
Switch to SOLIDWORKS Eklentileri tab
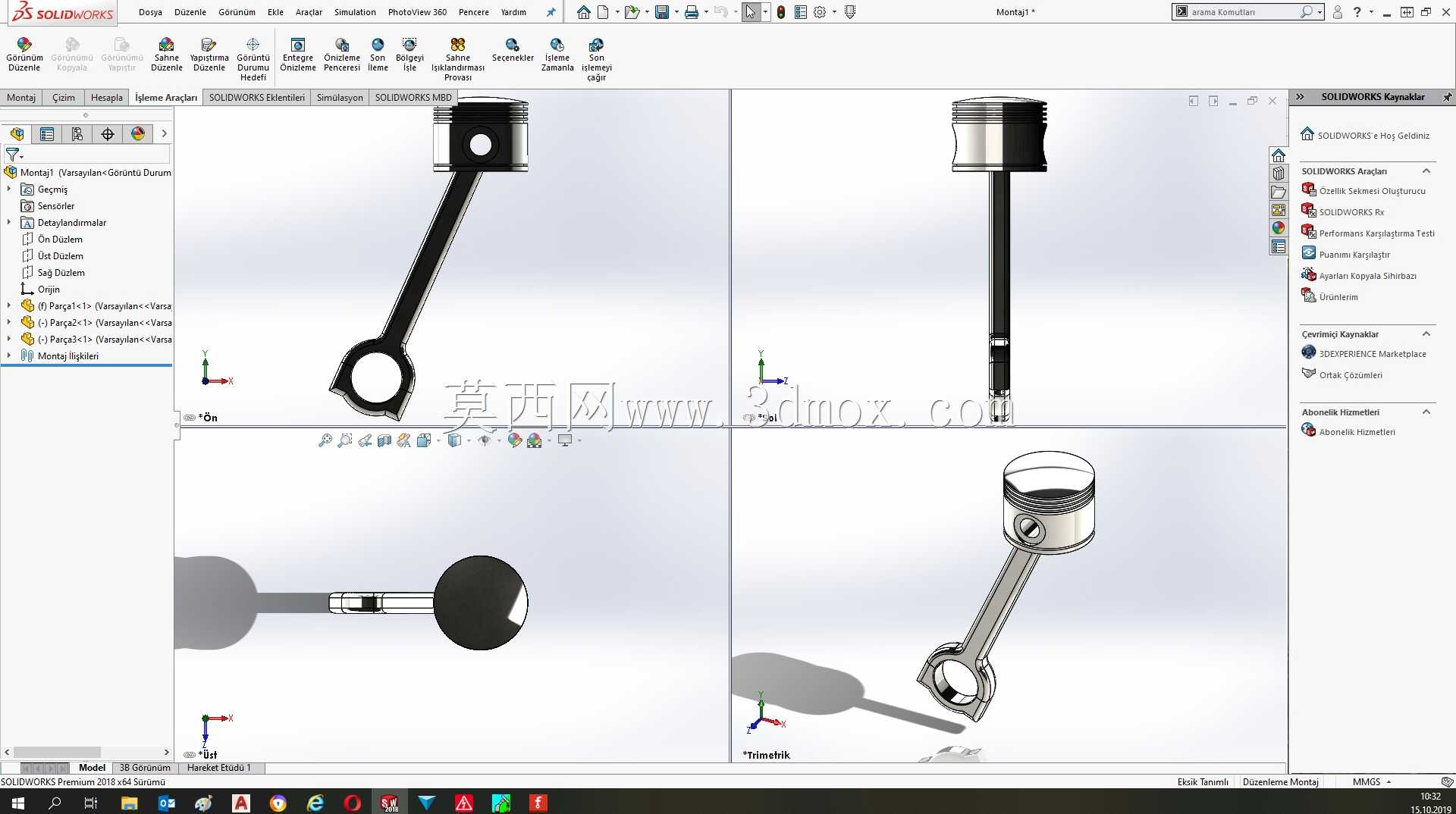pyautogui.click(x=256, y=98)
